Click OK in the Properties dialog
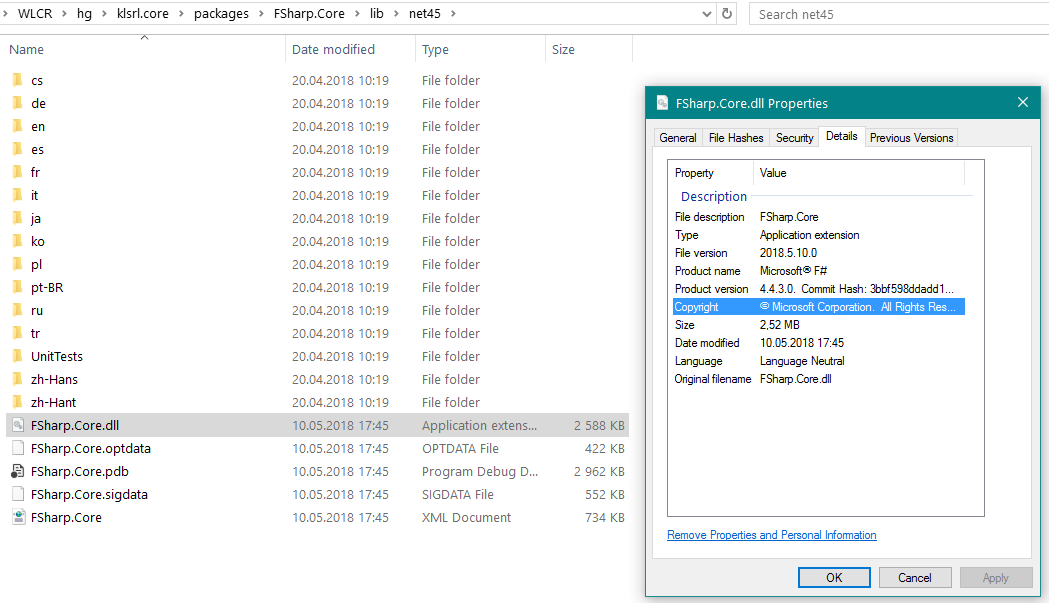This screenshot has width=1049, height=603. pyautogui.click(x=834, y=578)
